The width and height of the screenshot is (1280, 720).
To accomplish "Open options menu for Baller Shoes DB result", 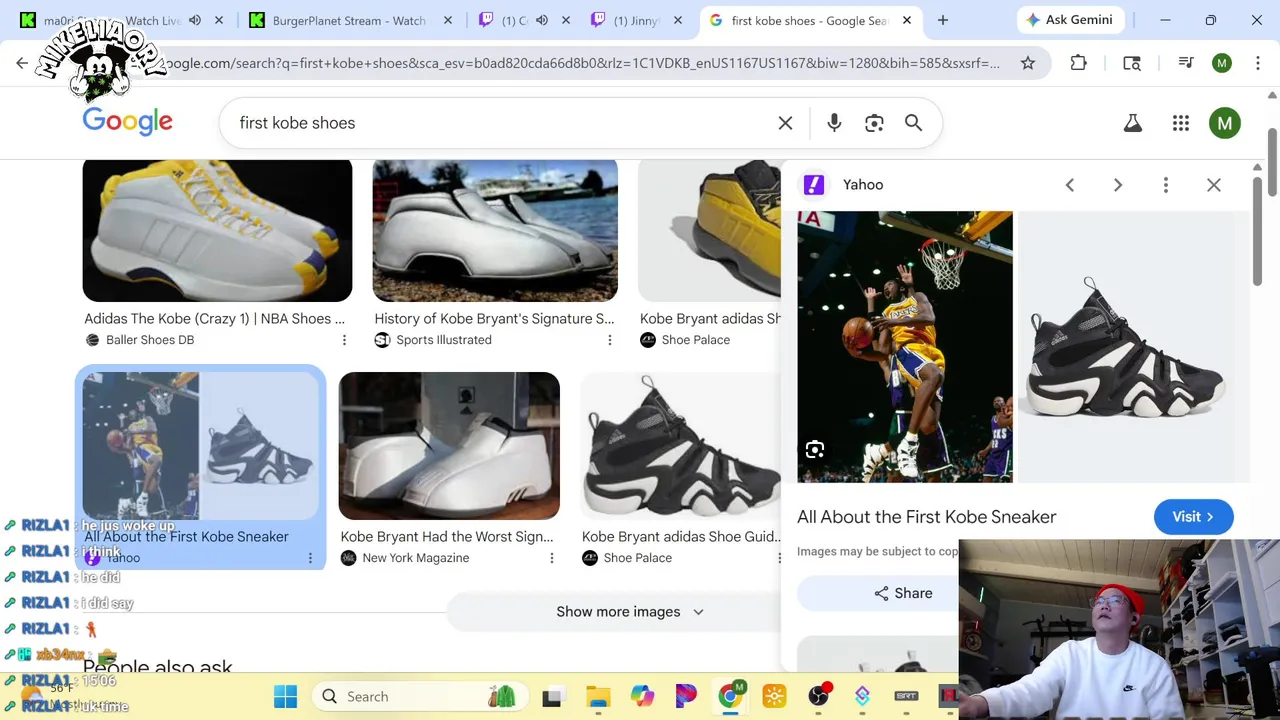I will click(x=344, y=340).
